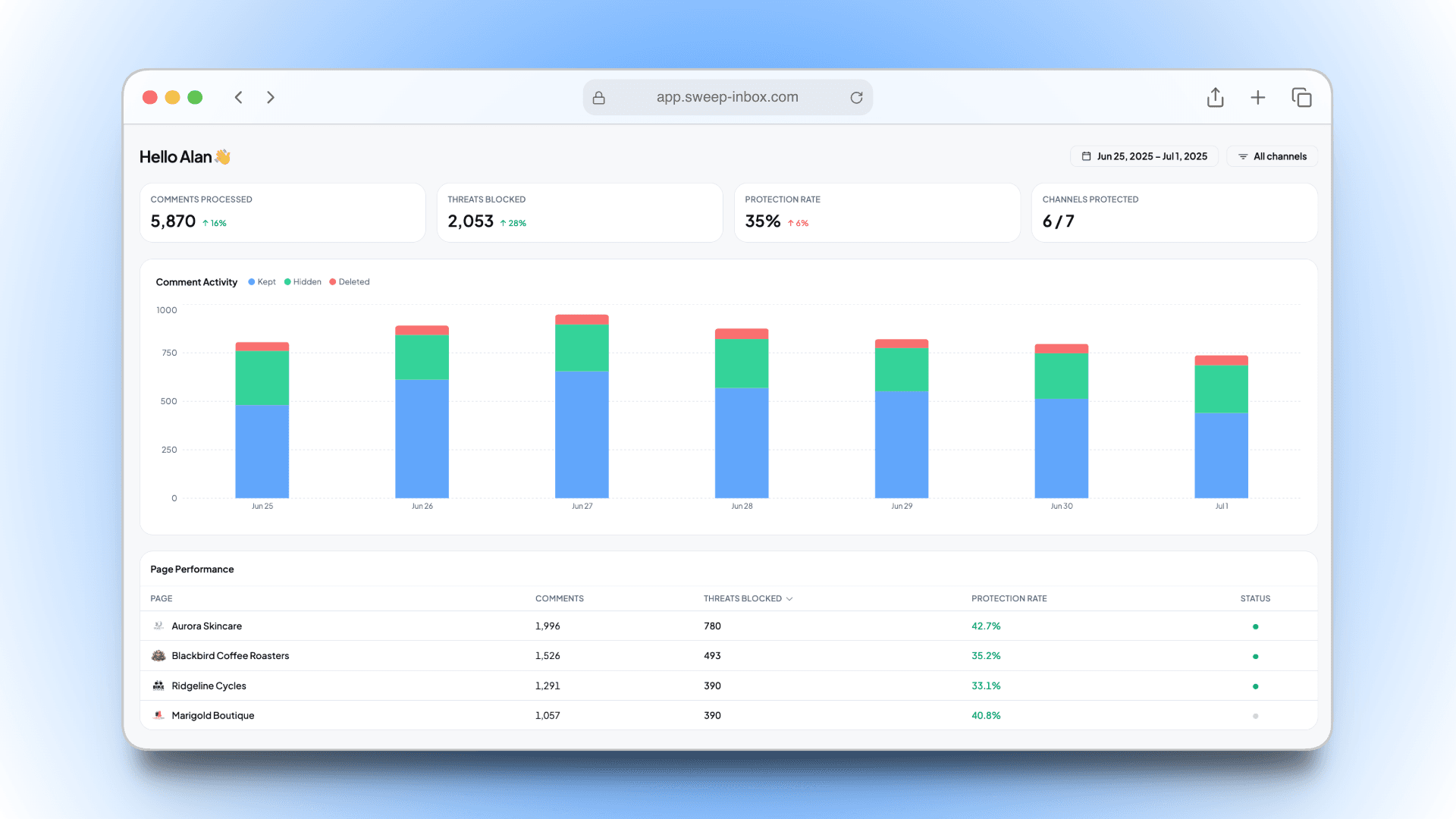Show tab overview icon

tap(1301, 97)
